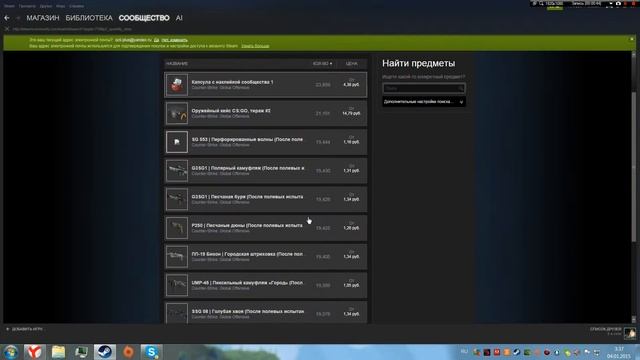Screen dimensions: 640x360
Task: Click the 4,38 руб price of capsule
Action: [x=351, y=85]
